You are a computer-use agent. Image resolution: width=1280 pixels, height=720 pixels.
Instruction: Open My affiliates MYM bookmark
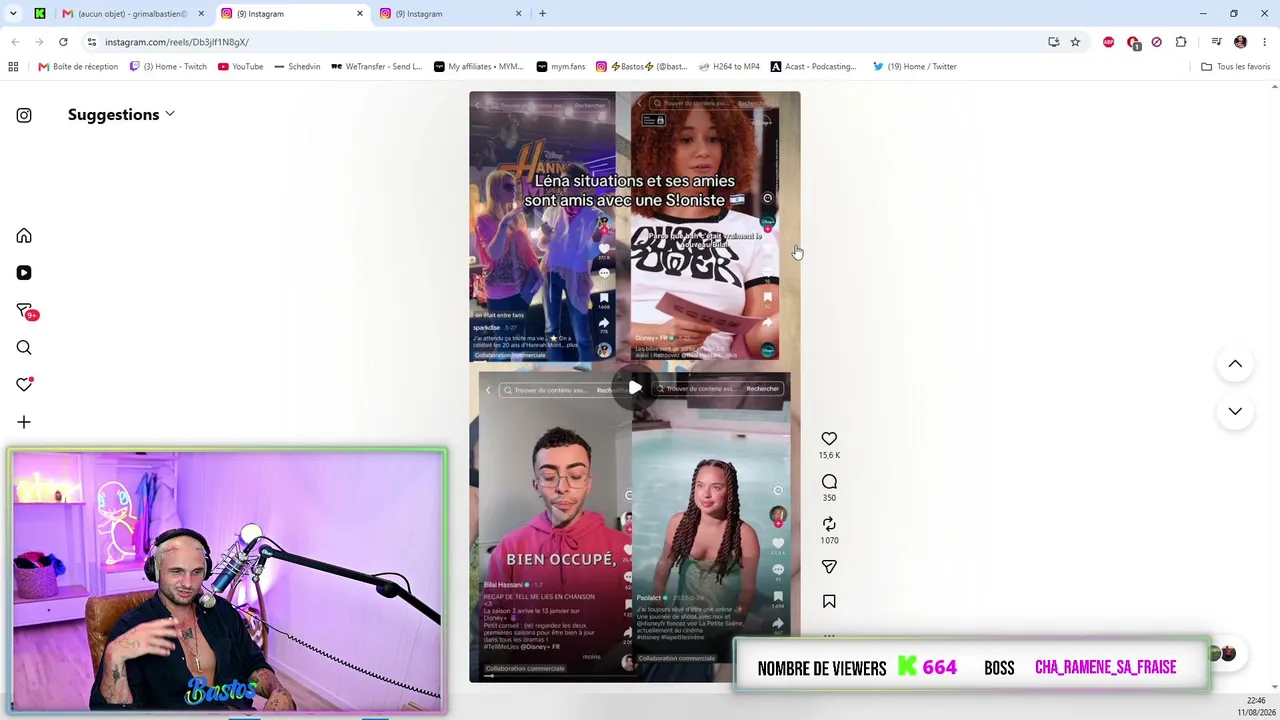478,67
